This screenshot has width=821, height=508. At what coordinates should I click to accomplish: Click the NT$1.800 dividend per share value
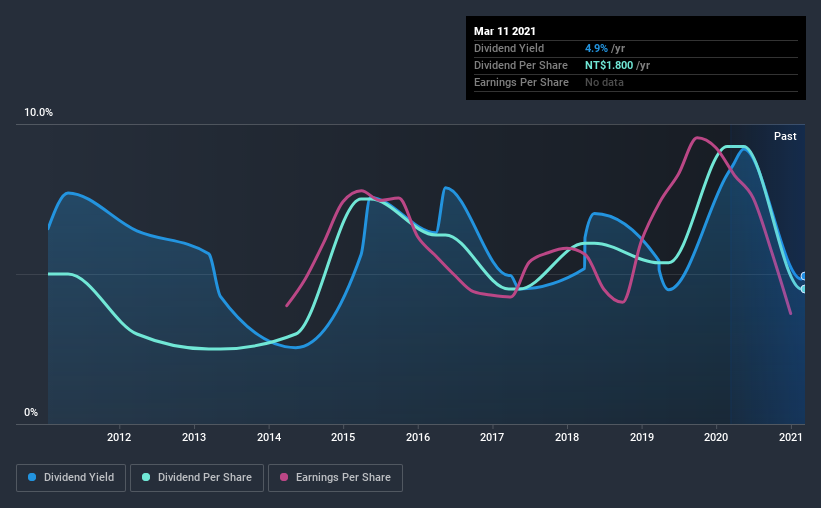tap(609, 65)
